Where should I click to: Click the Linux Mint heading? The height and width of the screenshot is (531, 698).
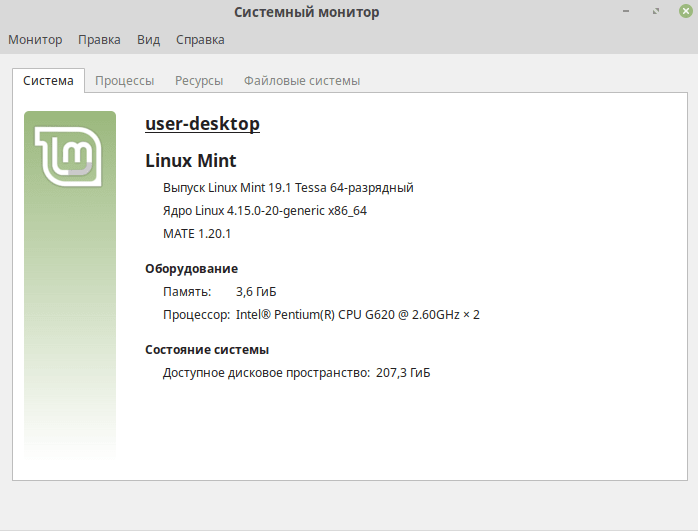(191, 160)
